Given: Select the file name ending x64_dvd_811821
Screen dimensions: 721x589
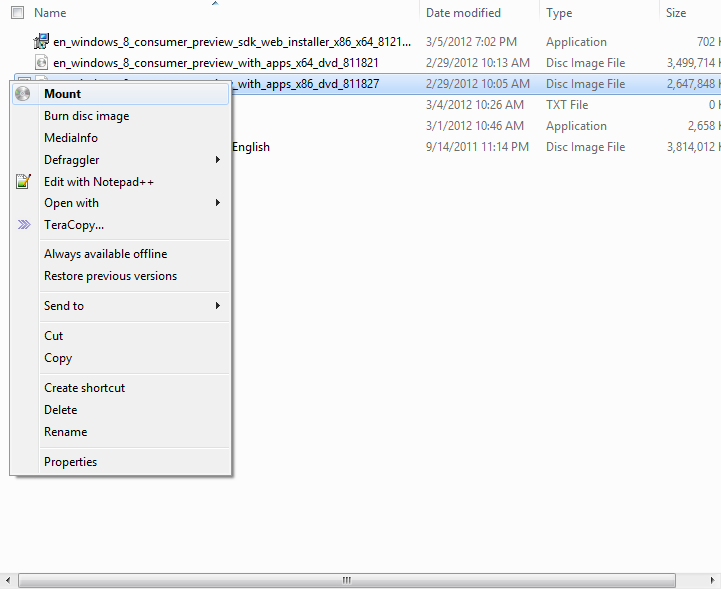Looking at the screenshot, I should 216,63.
